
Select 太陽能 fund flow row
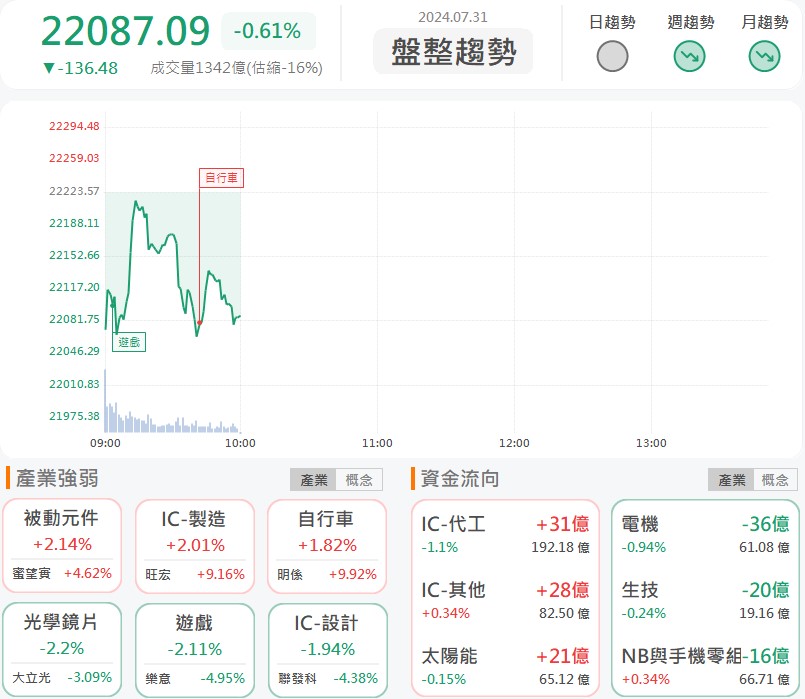click(x=505, y=667)
